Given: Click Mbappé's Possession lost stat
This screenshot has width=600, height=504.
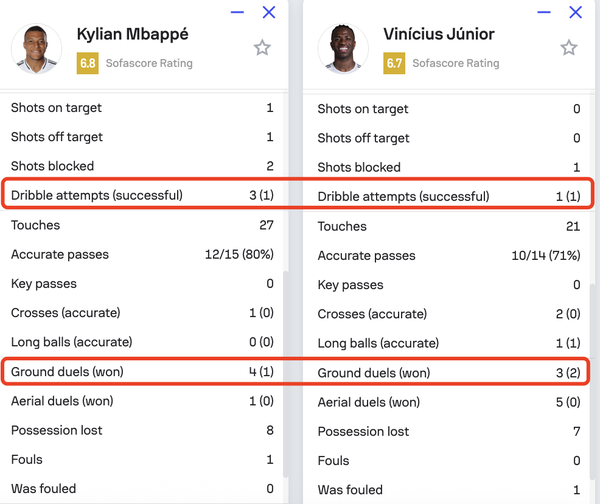Looking at the screenshot, I should coord(142,430).
